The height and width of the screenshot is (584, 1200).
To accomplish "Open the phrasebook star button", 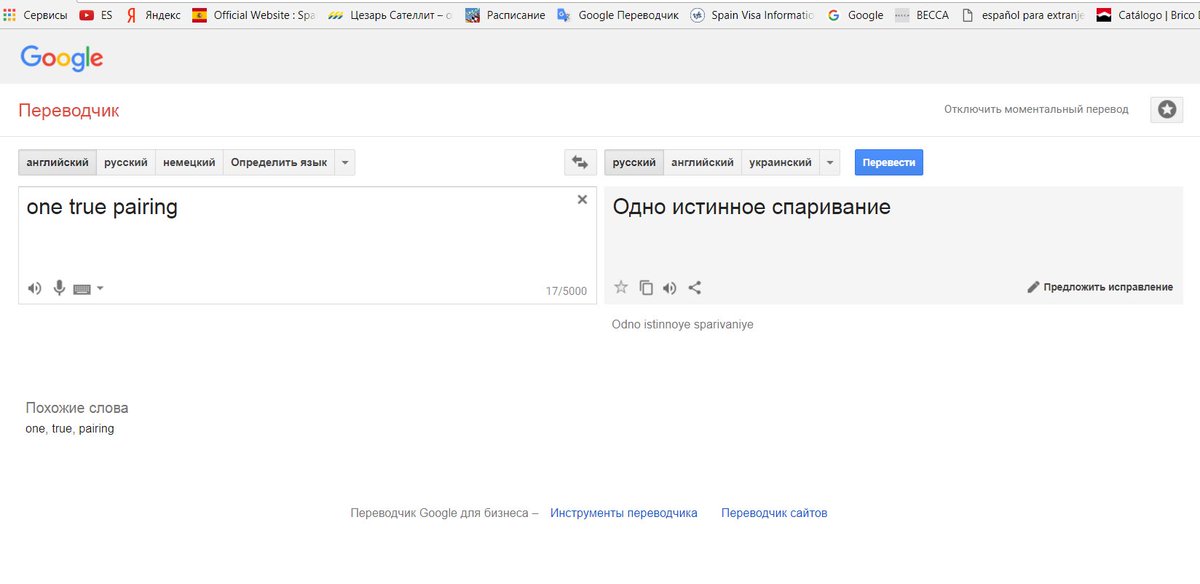I will [x=1166, y=110].
